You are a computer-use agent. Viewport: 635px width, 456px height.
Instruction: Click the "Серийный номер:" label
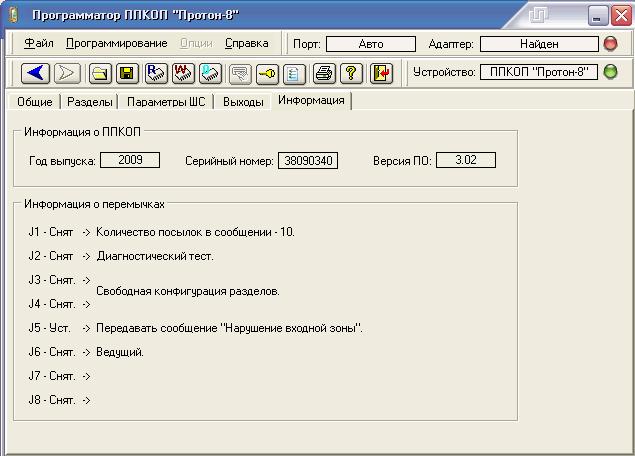229,161
